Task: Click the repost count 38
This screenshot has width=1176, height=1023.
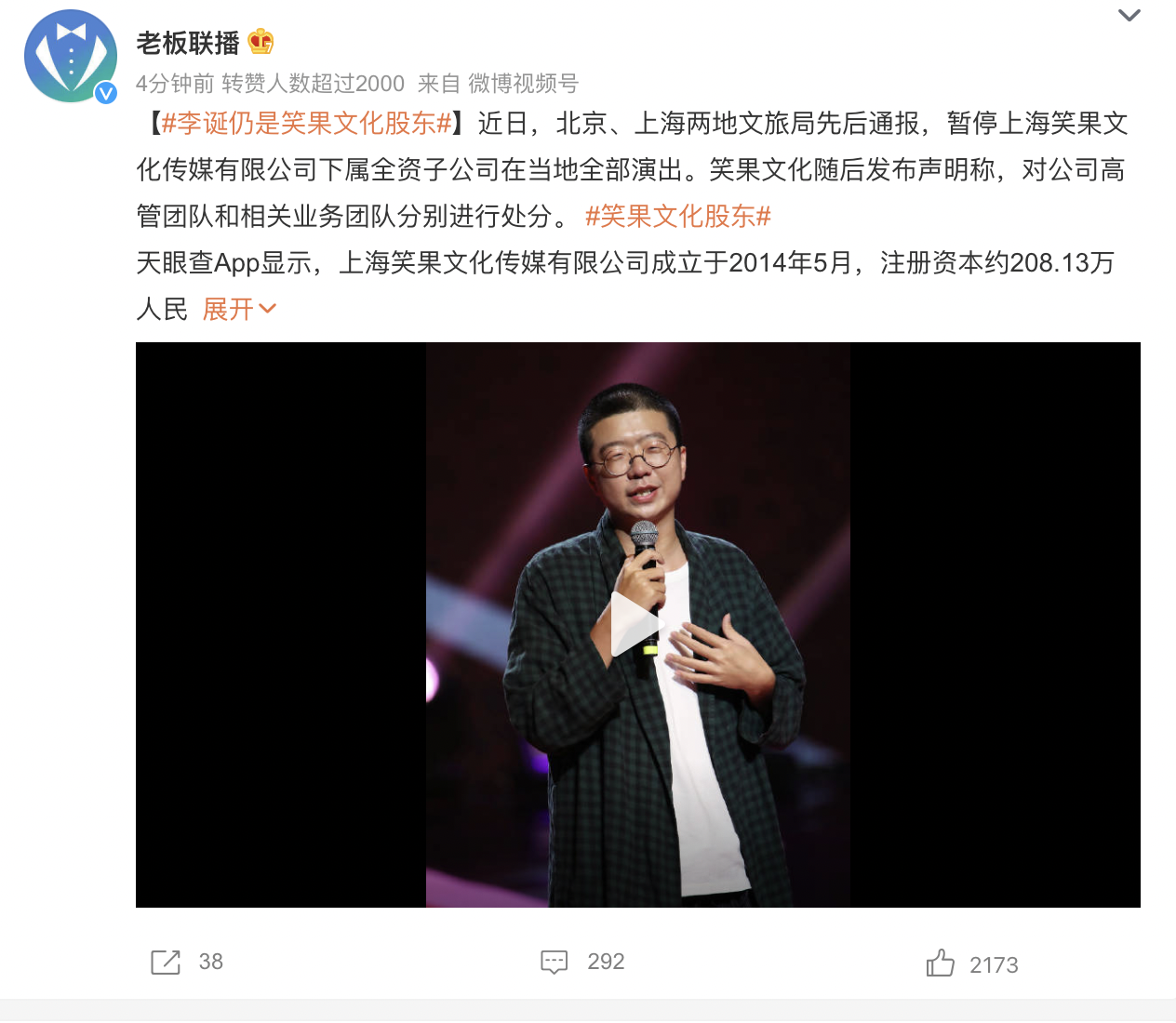Action: tap(211, 962)
